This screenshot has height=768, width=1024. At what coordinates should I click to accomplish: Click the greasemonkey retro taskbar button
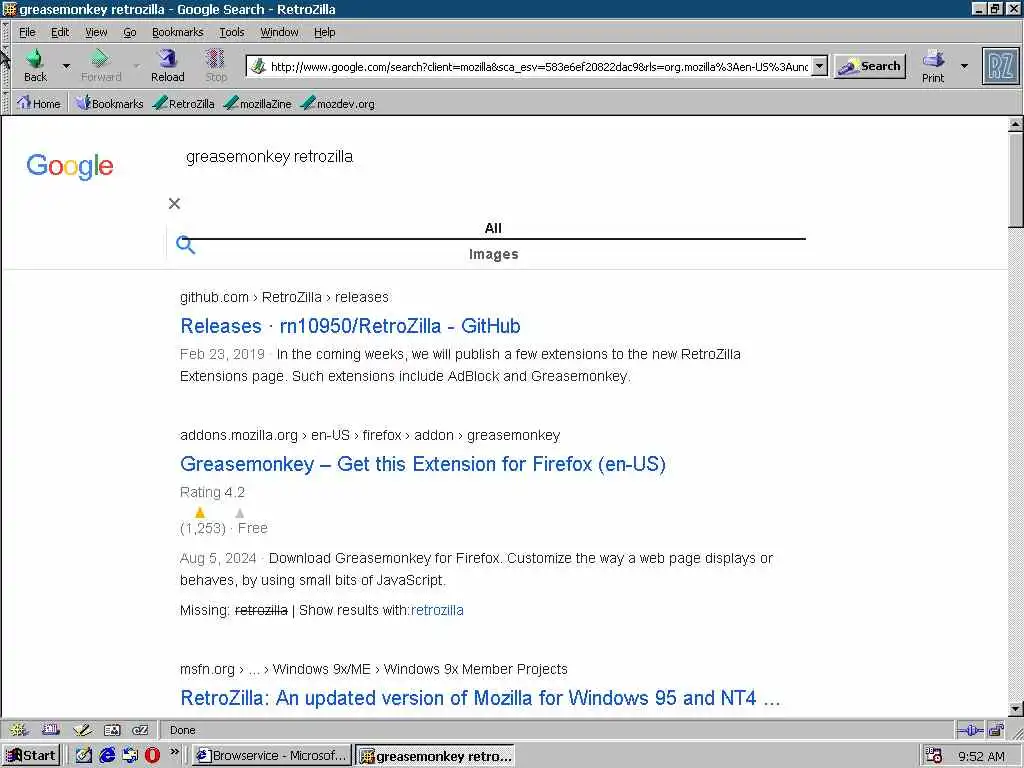[x=435, y=756]
